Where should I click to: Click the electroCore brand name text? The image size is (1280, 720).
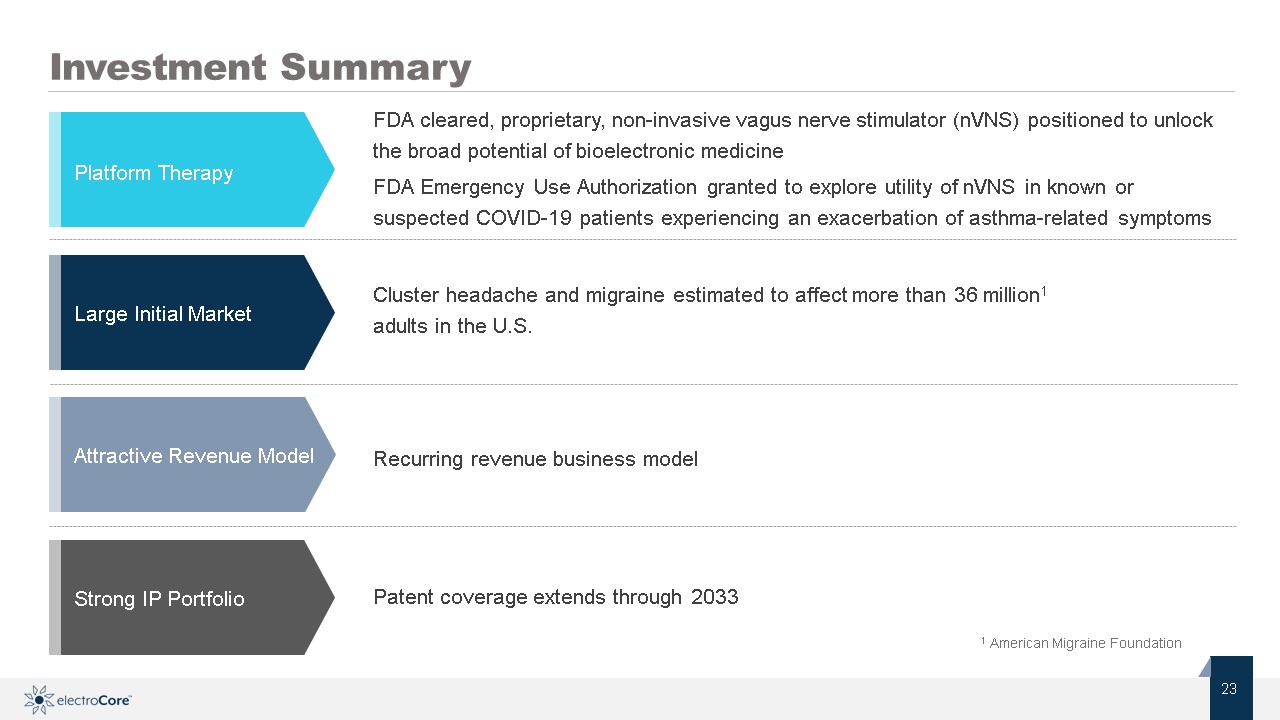95,701
